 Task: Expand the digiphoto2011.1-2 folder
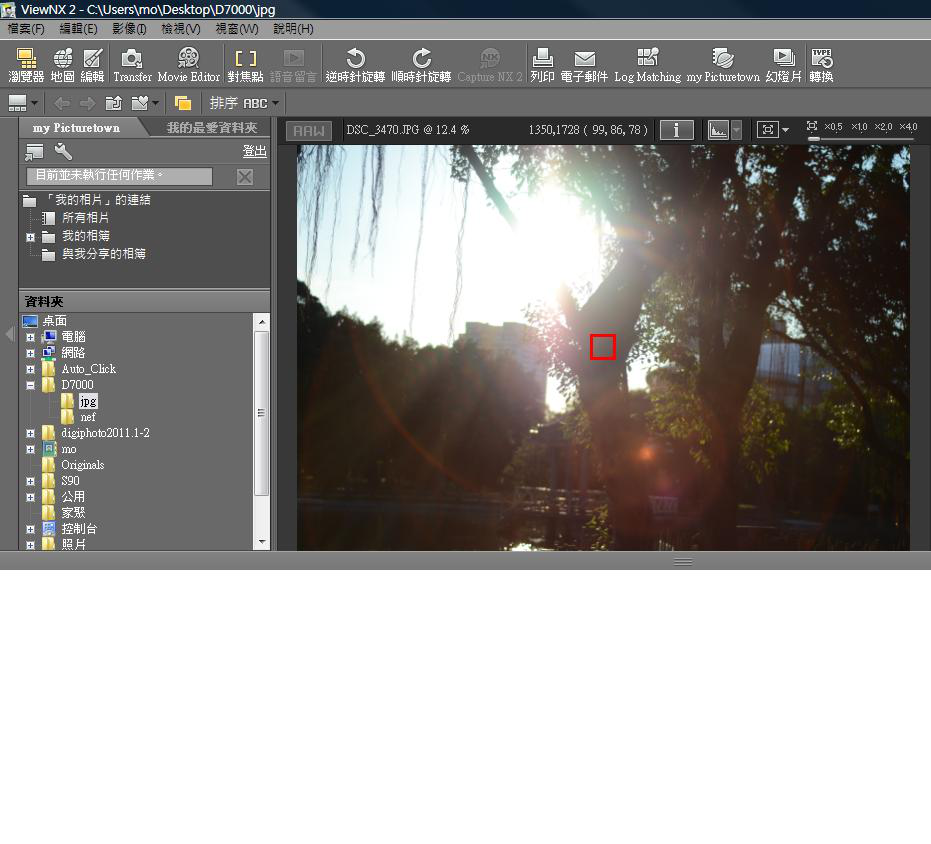tap(31, 433)
